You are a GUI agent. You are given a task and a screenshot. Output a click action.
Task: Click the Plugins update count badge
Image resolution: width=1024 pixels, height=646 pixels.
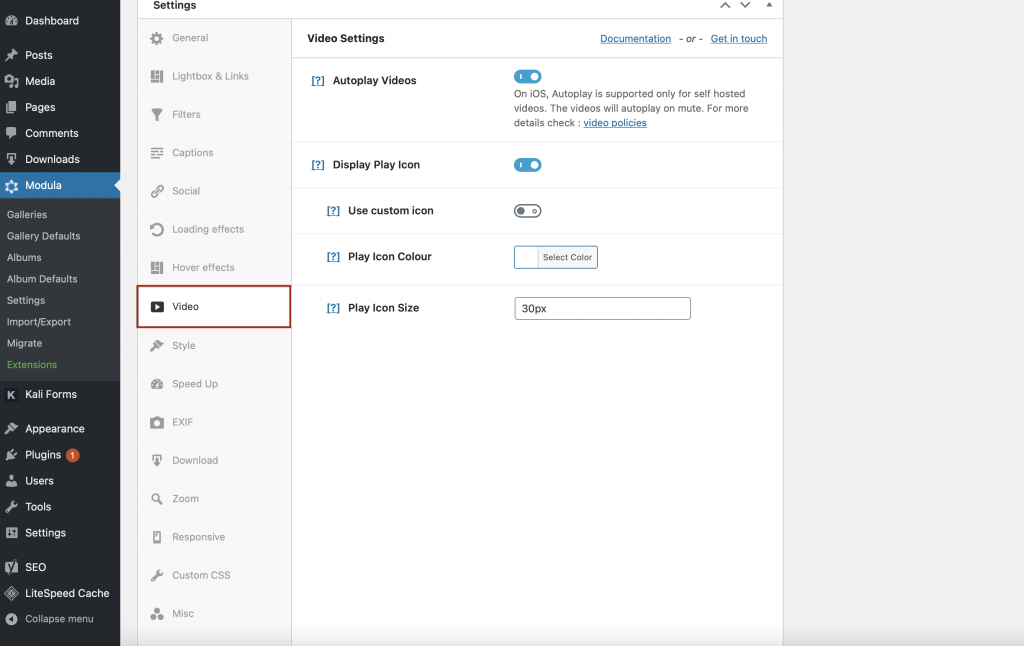[x=72, y=455]
